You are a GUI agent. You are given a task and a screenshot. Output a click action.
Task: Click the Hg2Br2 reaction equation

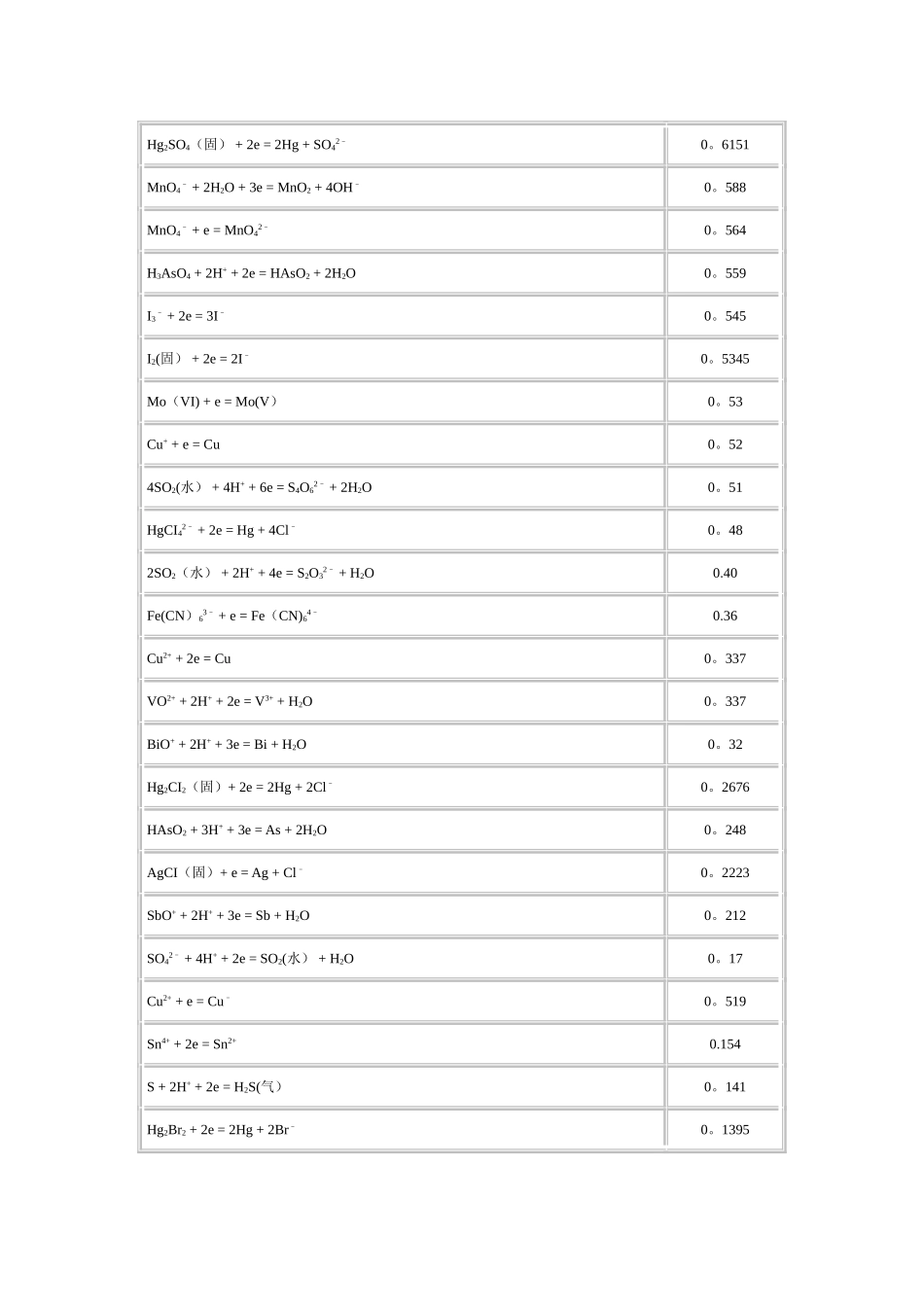(221, 1129)
